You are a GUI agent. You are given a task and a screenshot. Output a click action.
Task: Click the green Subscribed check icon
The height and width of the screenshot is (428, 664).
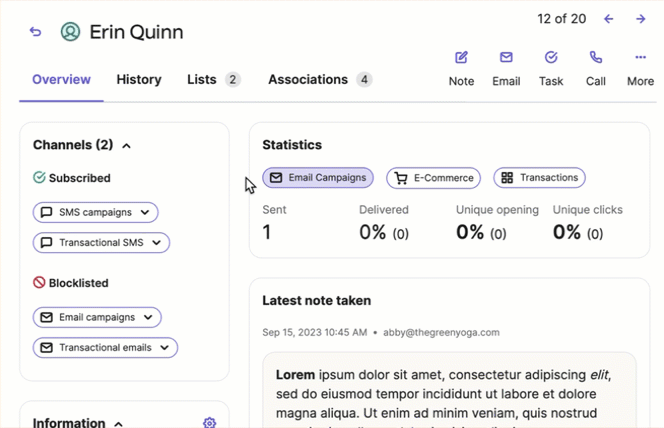39,177
